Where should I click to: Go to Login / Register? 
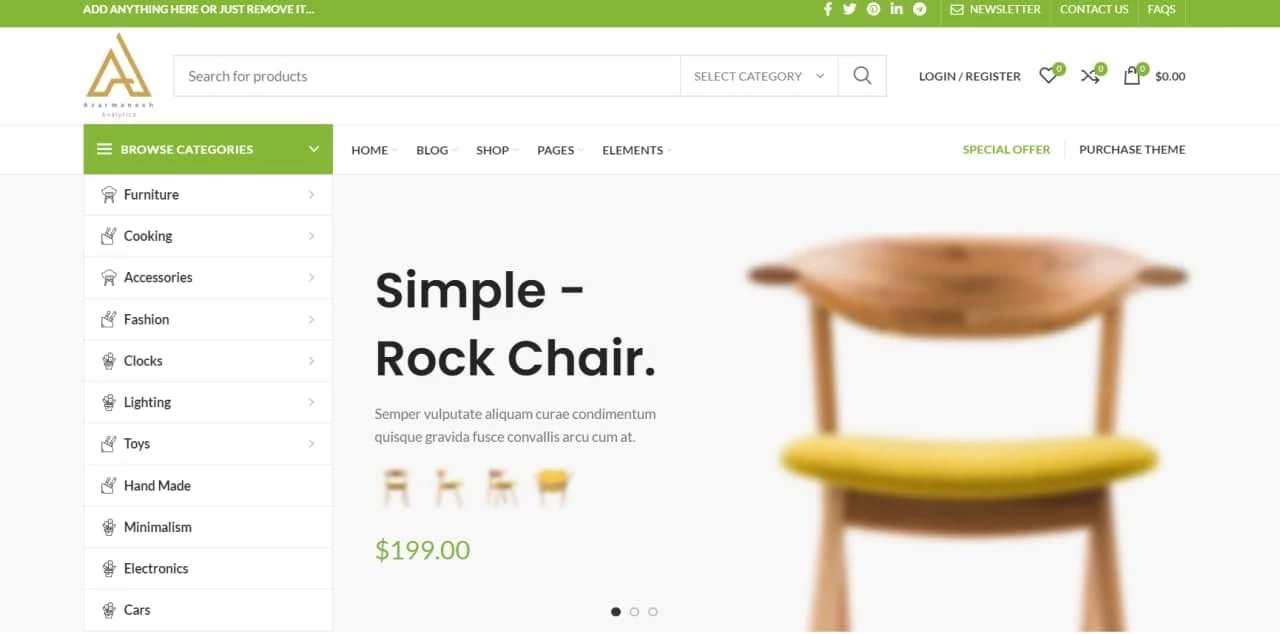click(970, 76)
